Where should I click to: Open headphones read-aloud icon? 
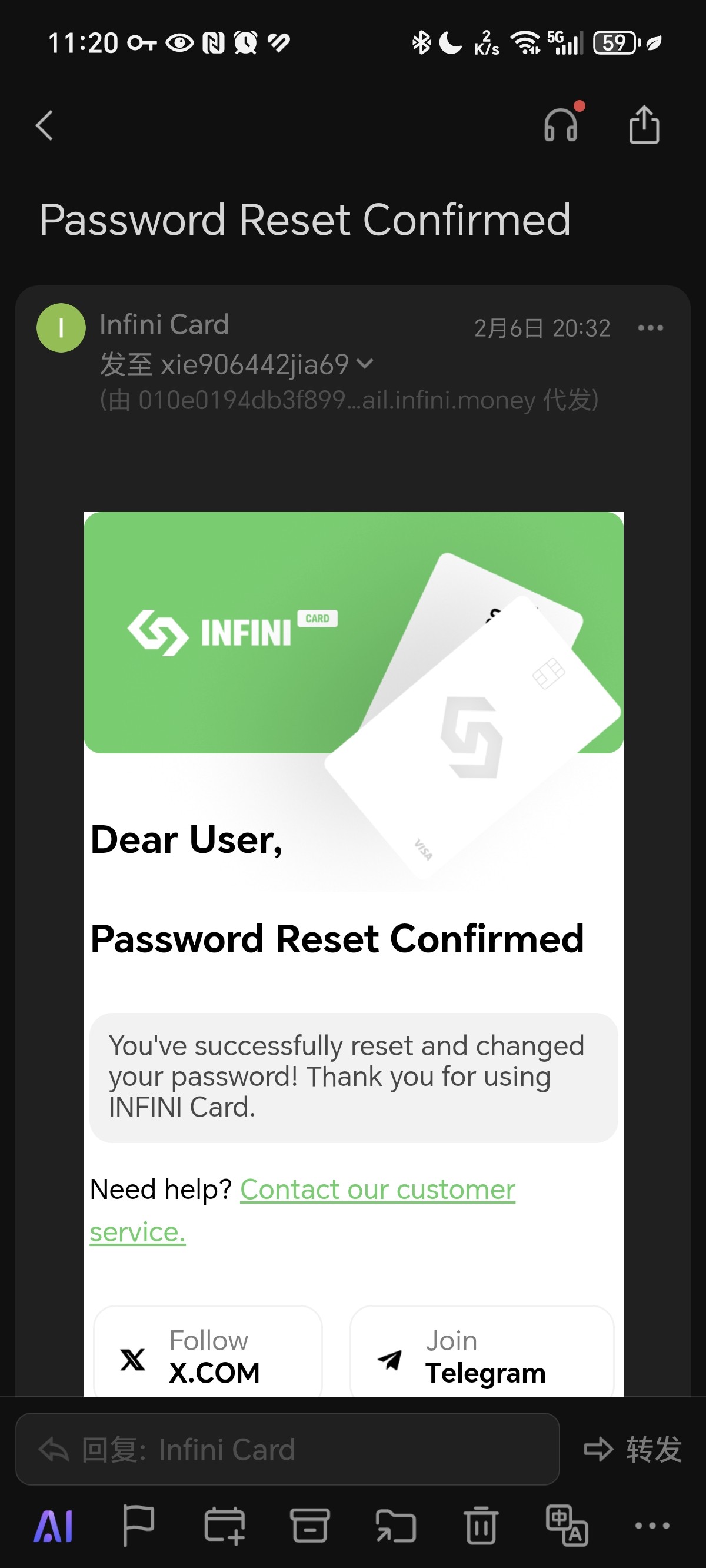pos(561,124)
